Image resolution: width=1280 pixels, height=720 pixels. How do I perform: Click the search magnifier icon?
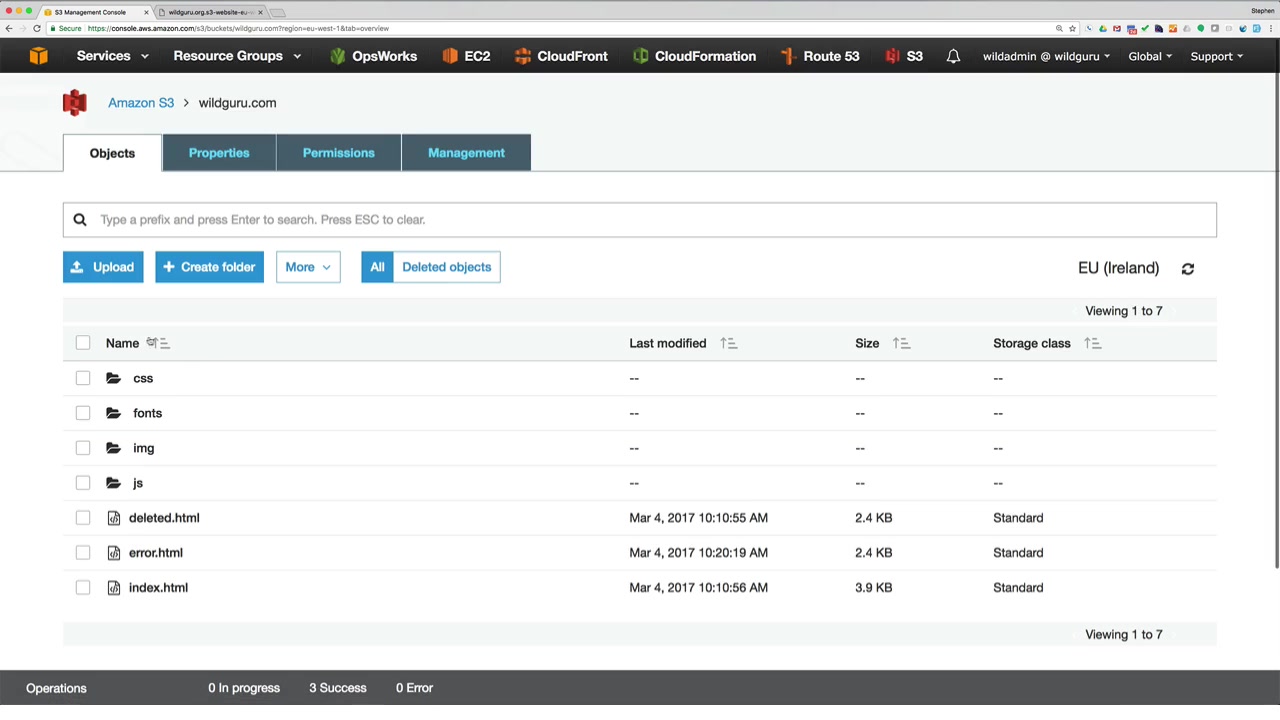[x=80, y=220]
